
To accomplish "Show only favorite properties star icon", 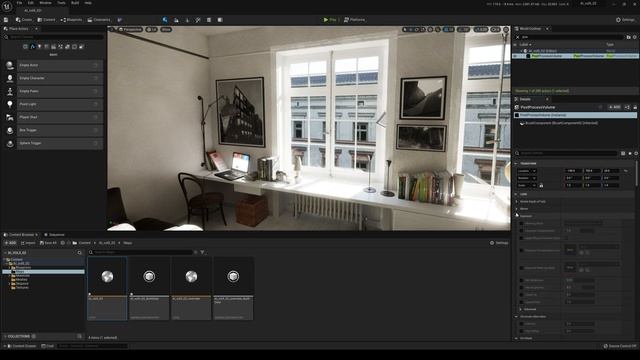I will (x=630, y=153).
